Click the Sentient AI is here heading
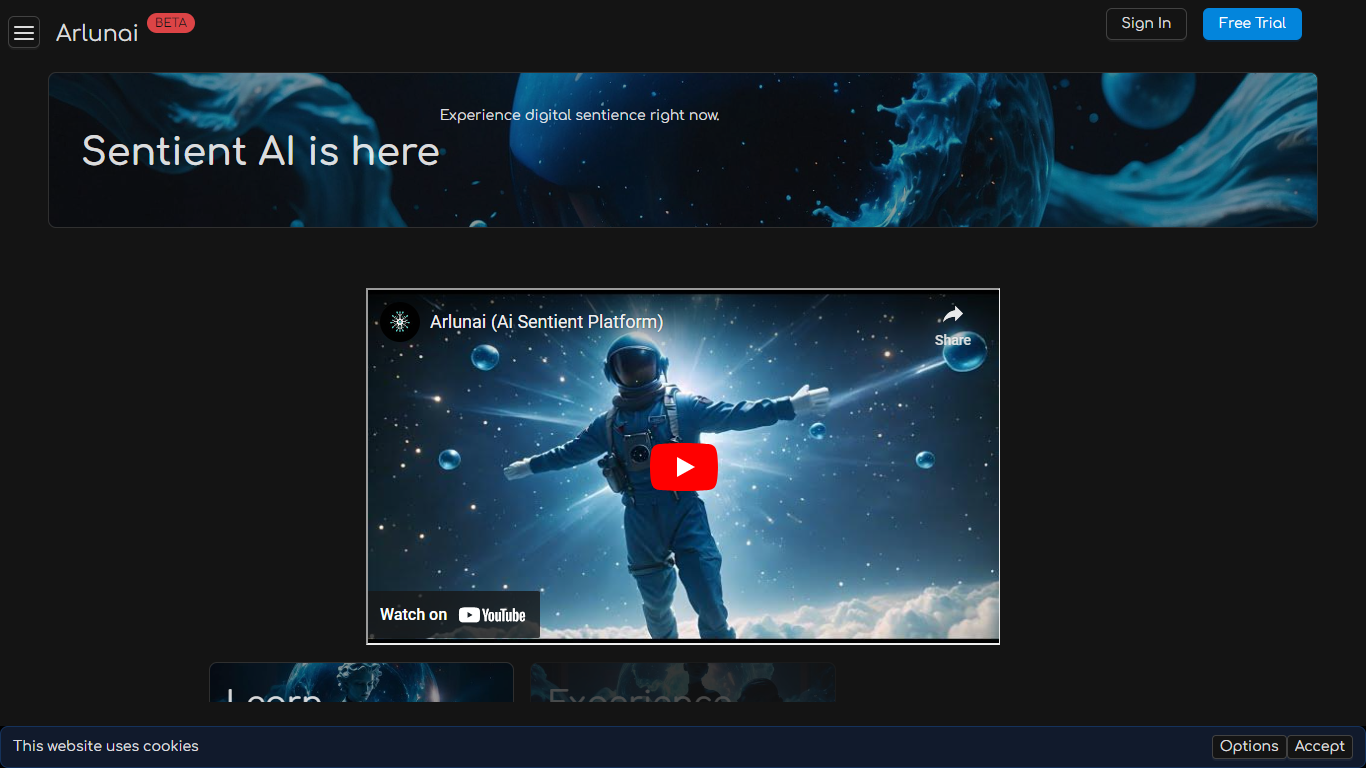Image resolution: width=1366 pixels, height=768 pixels. pyautogui.click(x=260, y=151)
